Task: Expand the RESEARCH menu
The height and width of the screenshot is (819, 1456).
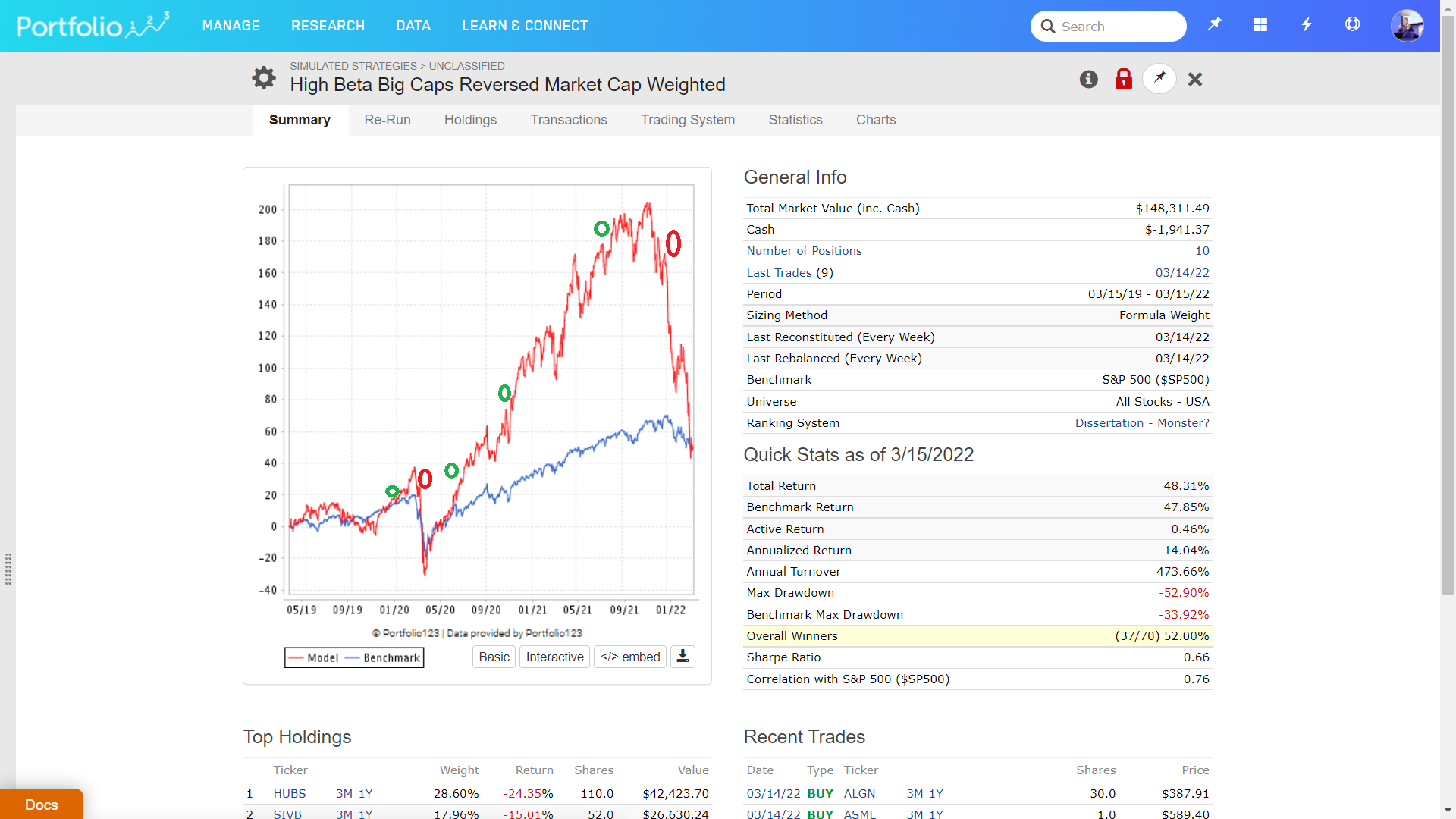Action: (328, 26)
